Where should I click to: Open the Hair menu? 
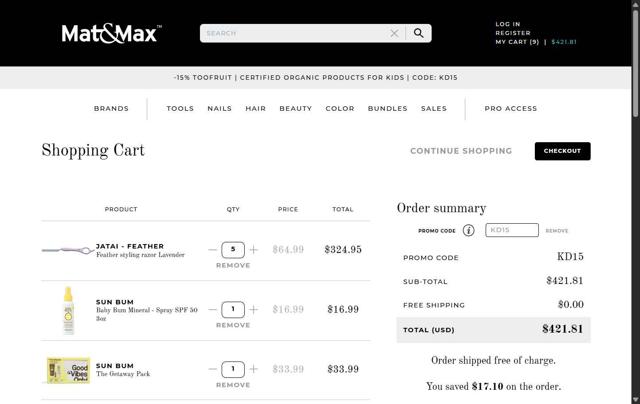256,109
